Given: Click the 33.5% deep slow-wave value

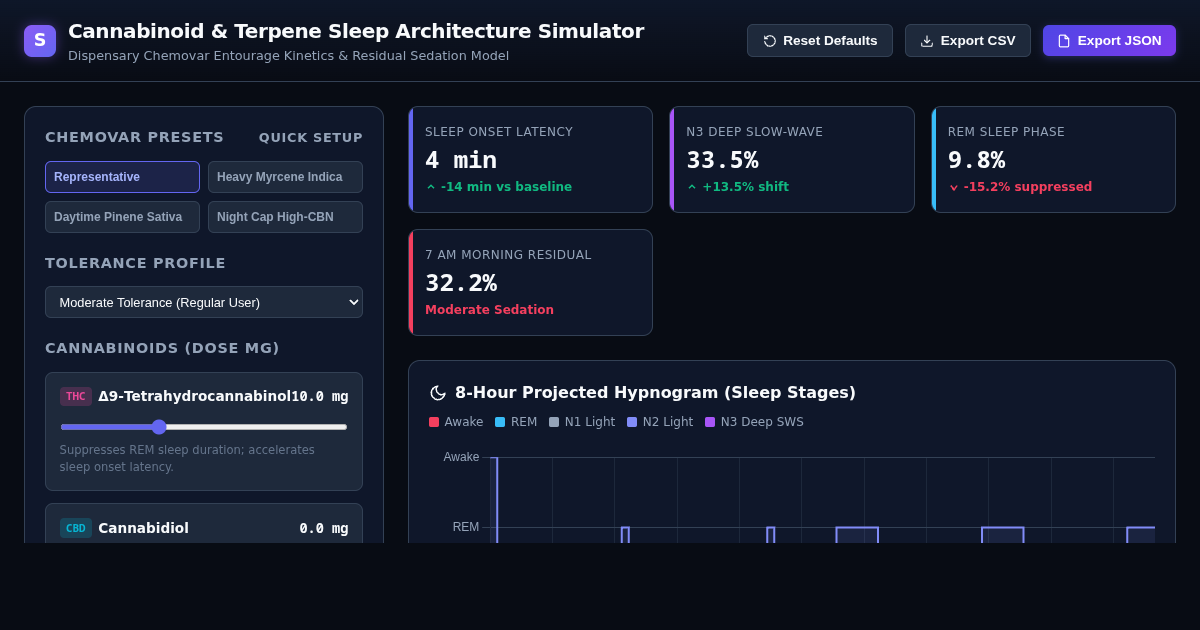Looking at the screenshot, I should pos(722,160).
